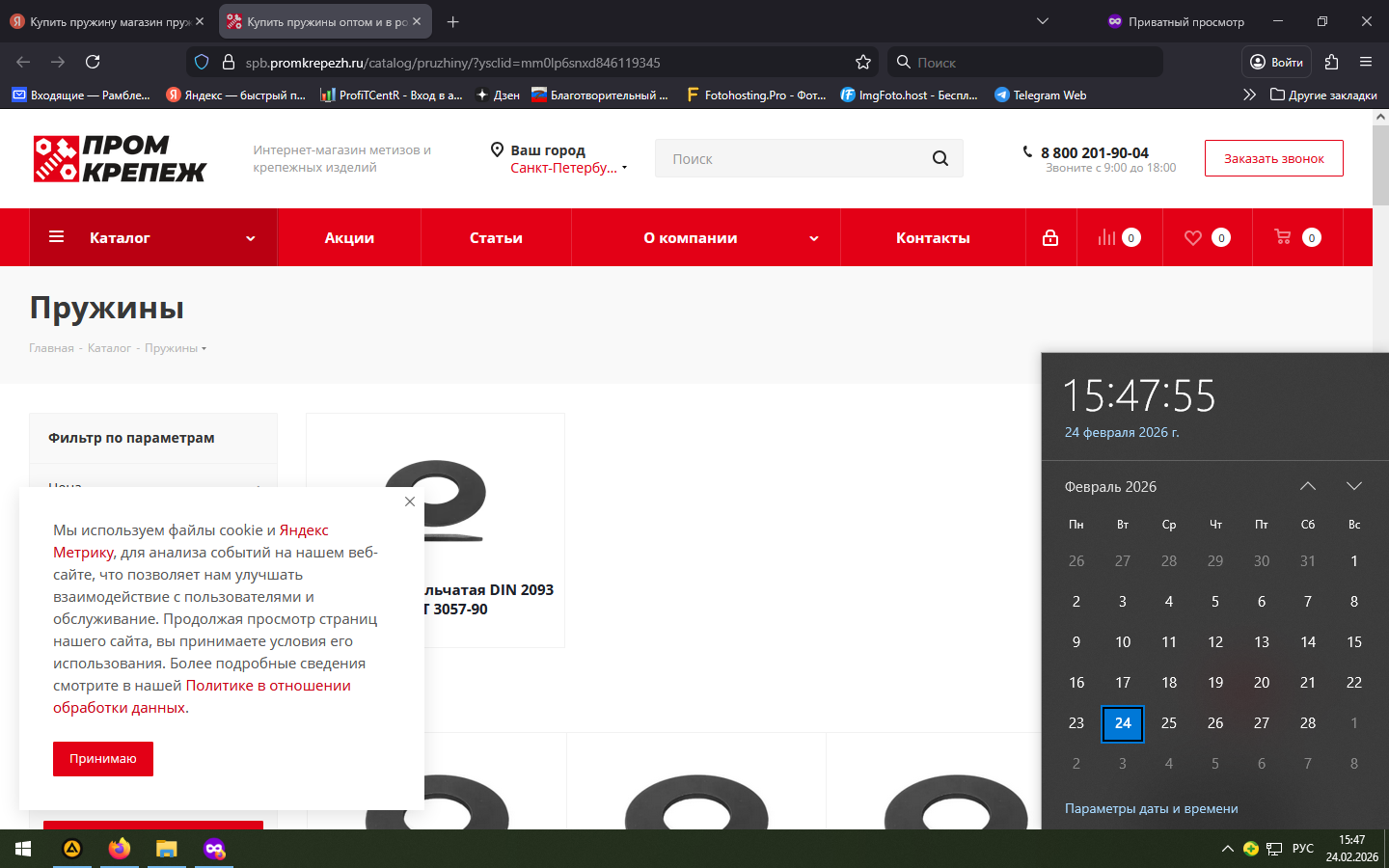1389x868 pixels.
Task: Open favorites heart icon in navbar
Action: pos(1193,237)
